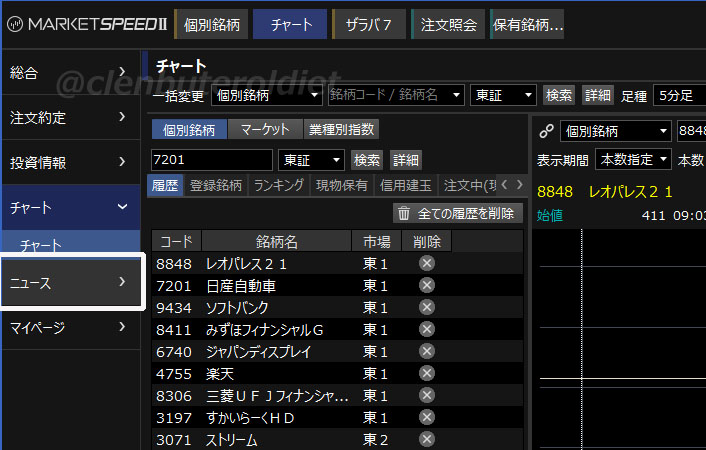Remove 3071 ストリーム from history
The image size is (706, 450).
point(426,439)
